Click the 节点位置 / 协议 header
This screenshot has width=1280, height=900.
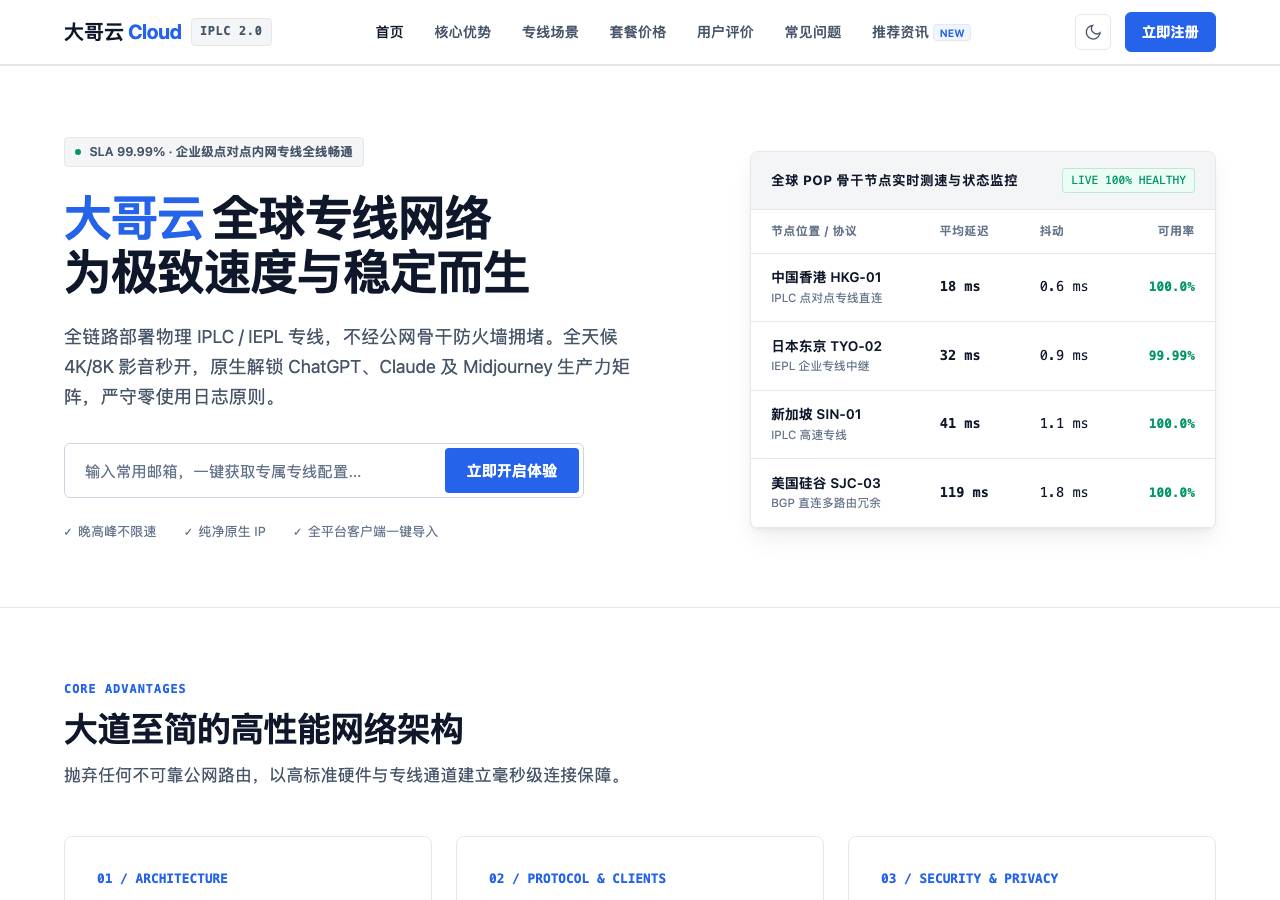click(814, 231)
